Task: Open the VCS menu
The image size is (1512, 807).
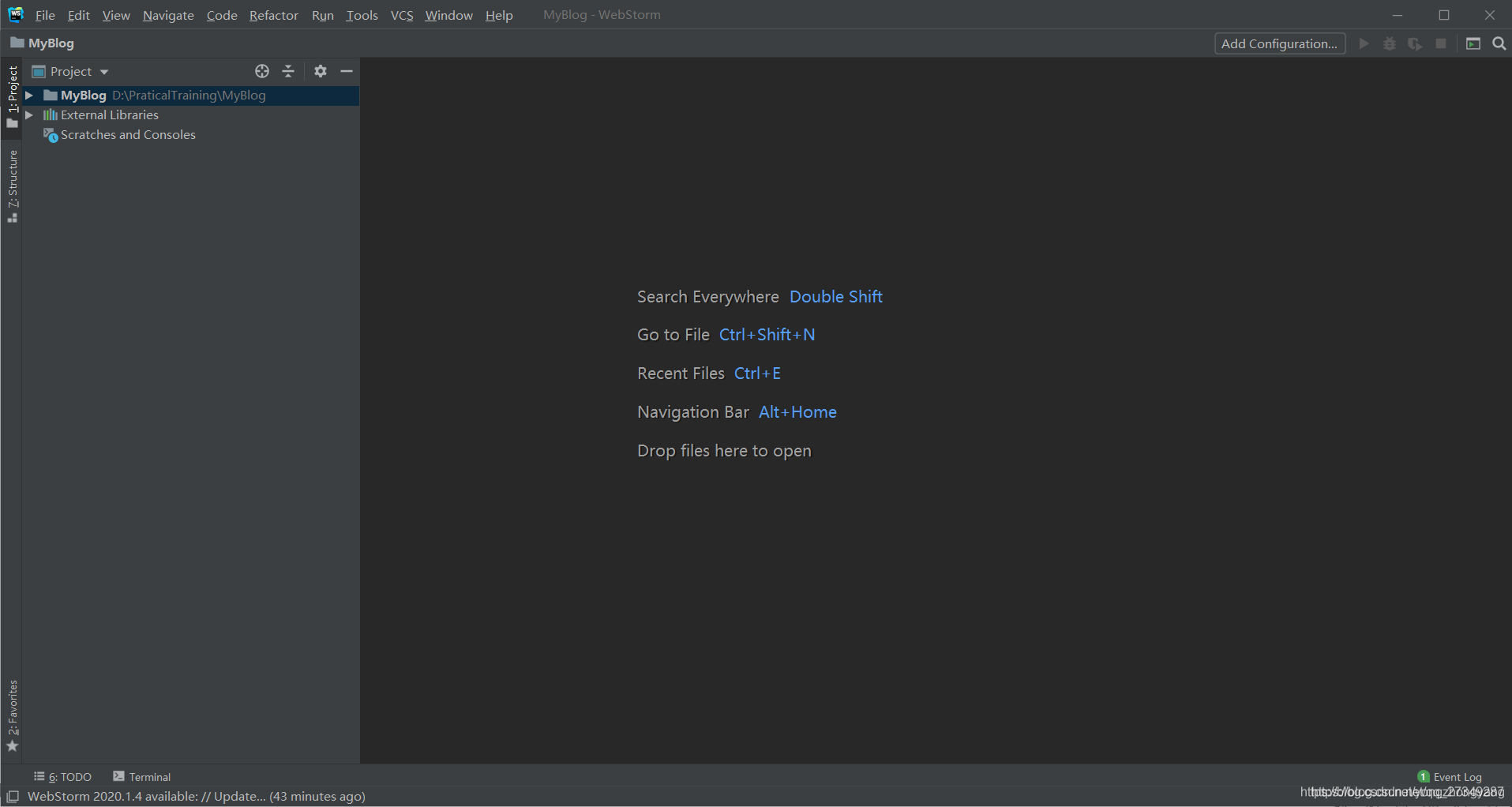Action: [402, 15]
